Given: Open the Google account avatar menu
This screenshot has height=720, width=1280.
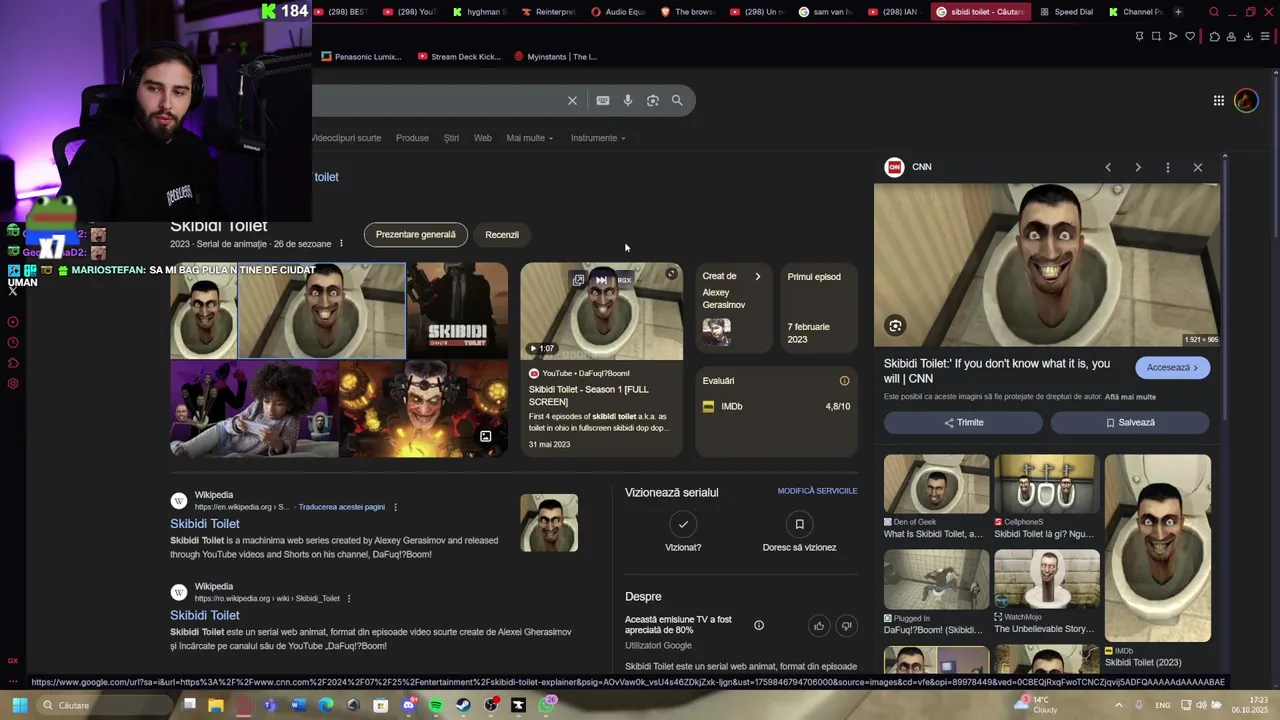Looking at the screenshot, I should 1246,100.
